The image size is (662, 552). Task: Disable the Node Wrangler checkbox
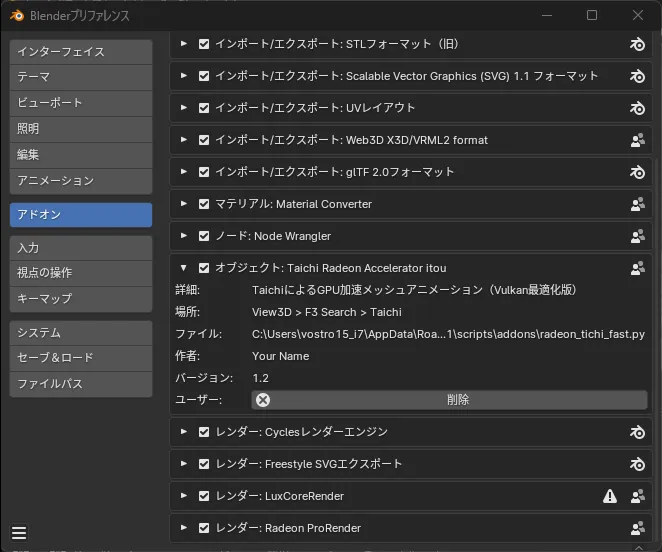point(204,236)
